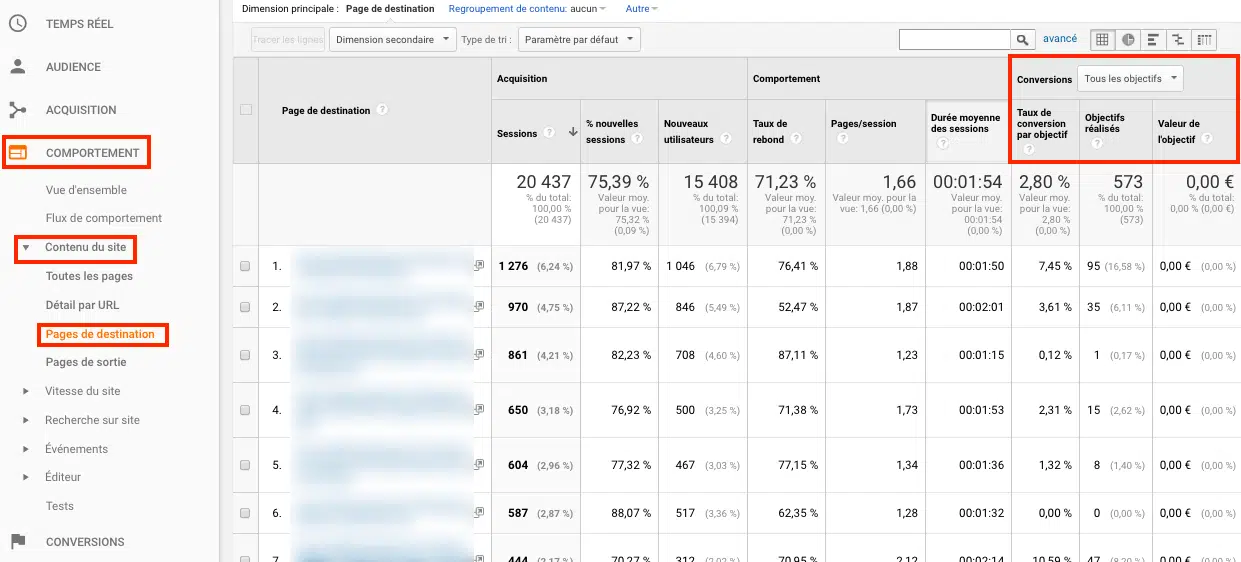The width and height of the screenshot is (1241, 562).
Task: Open the Dimension secondaire dropdown
Action: pos(392,40)
